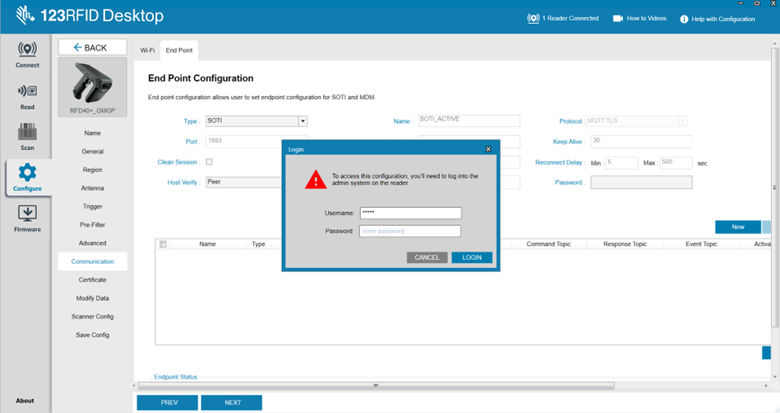Image resolution: width=780 pixels, height=413 pixels.
Task: Switch to the Wi-Fi tab
Action: coord(147,50)
